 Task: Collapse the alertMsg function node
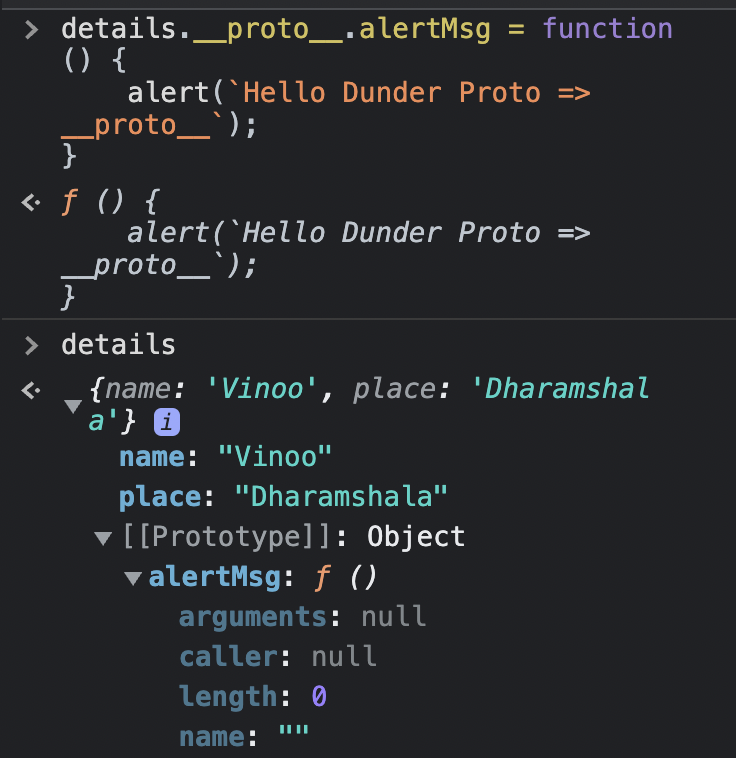(x=132, y=579)
